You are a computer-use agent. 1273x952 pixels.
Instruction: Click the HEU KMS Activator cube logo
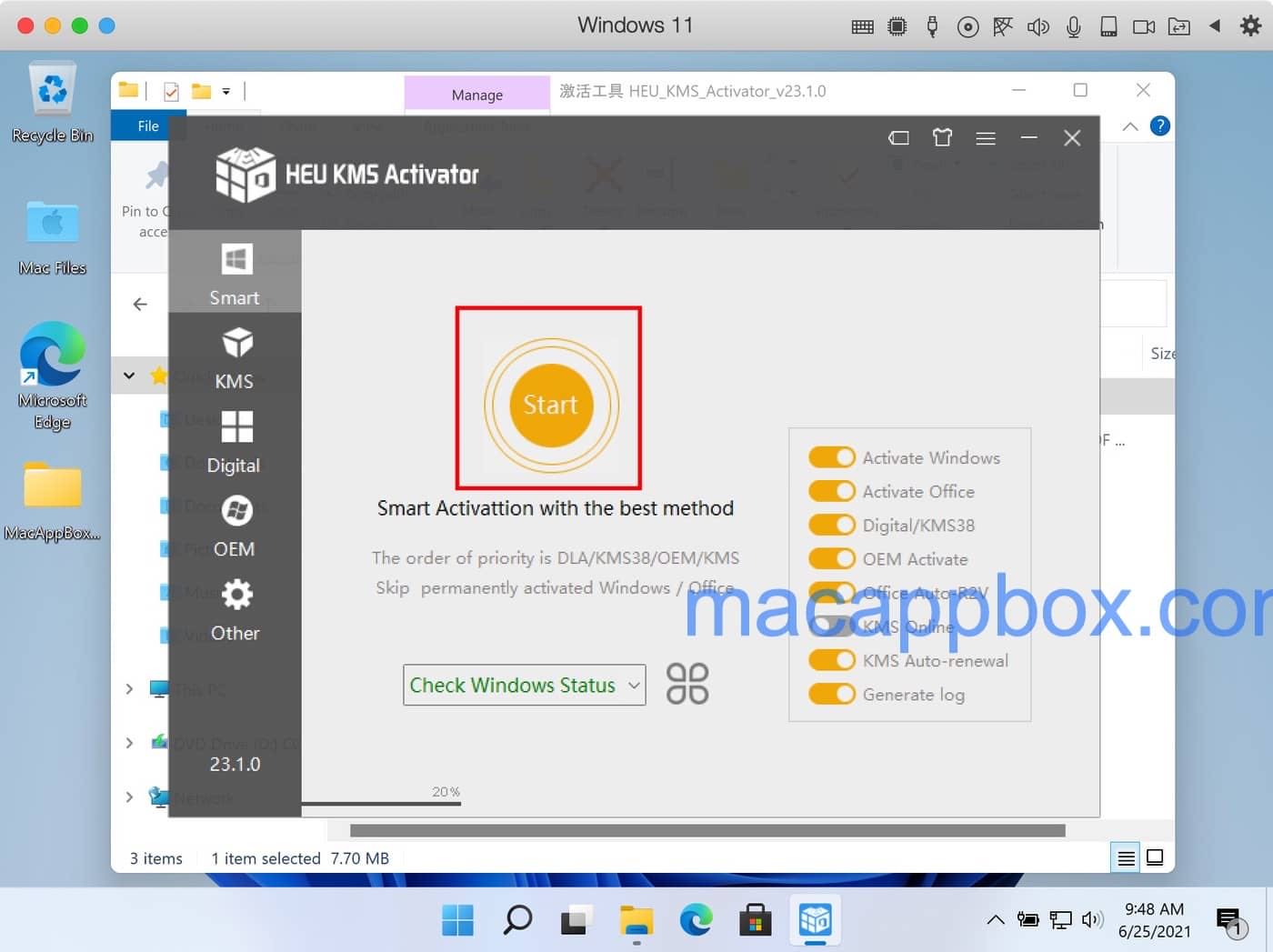point(245,174)
